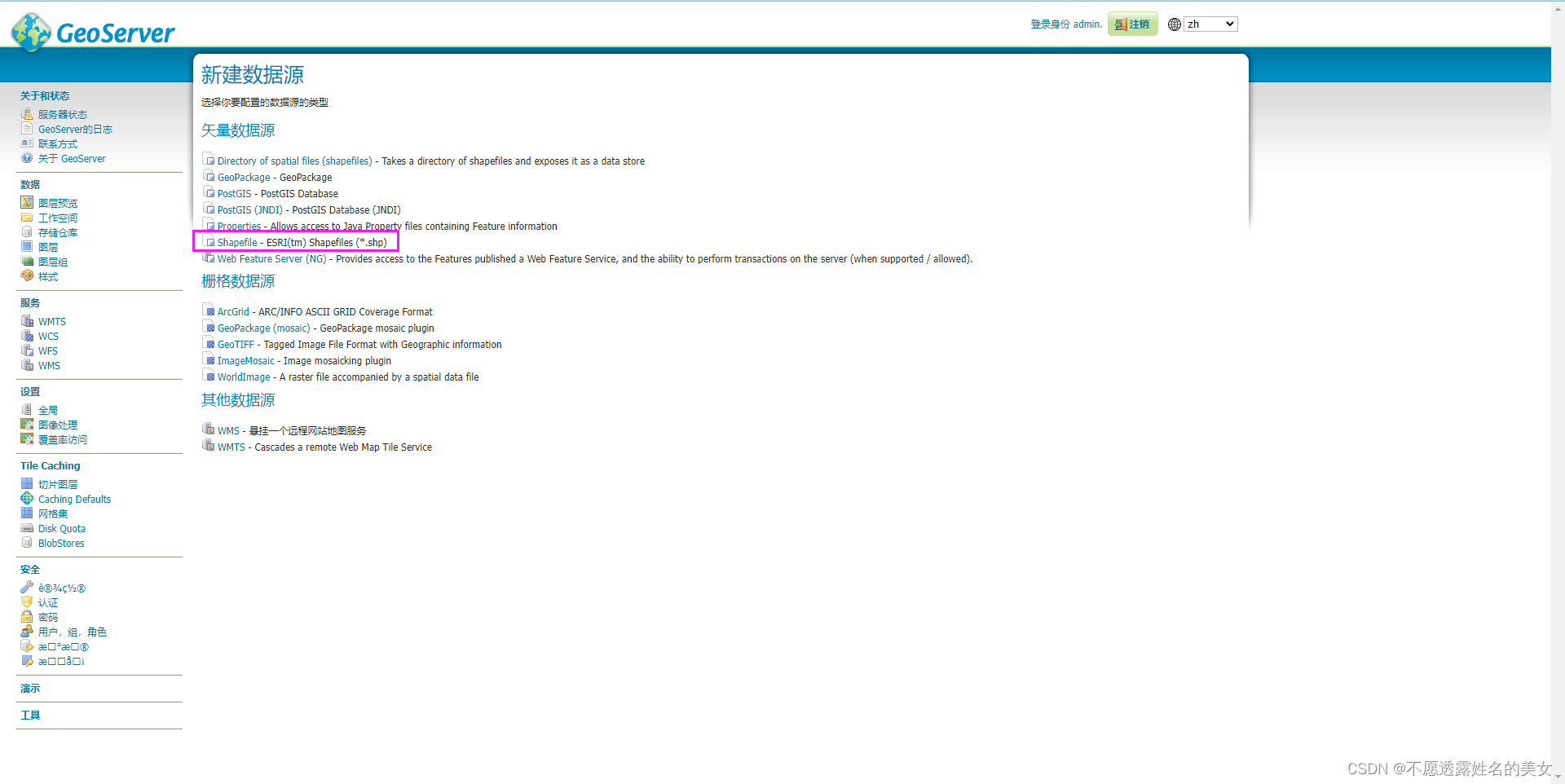Click the passwords lock icon
Screen dimensions: 1565x784
click(27, 617)
